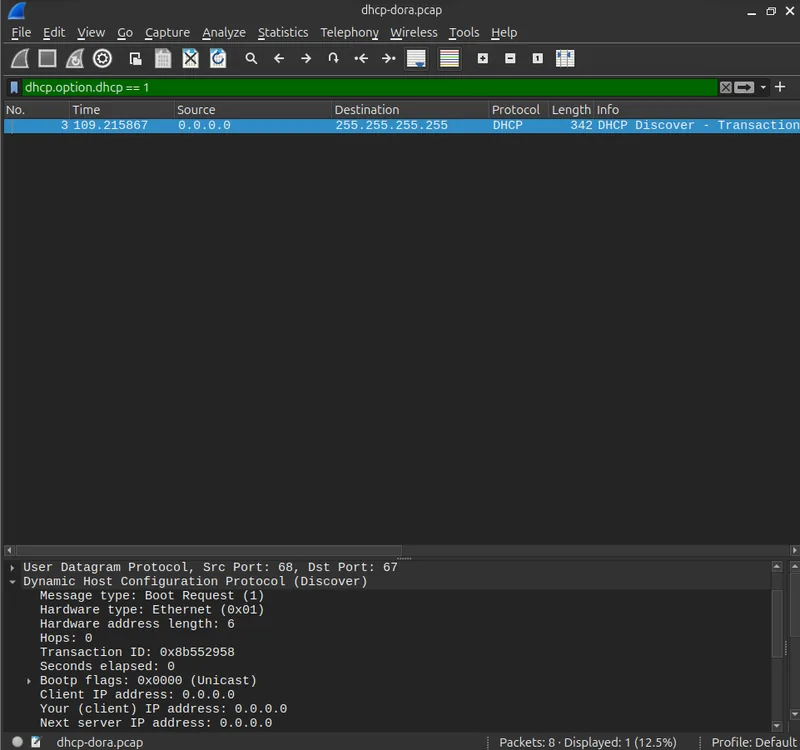Screen dimensions: 800x750
Task: Toggle packet list colorization
Action: (x=449, y=59)
